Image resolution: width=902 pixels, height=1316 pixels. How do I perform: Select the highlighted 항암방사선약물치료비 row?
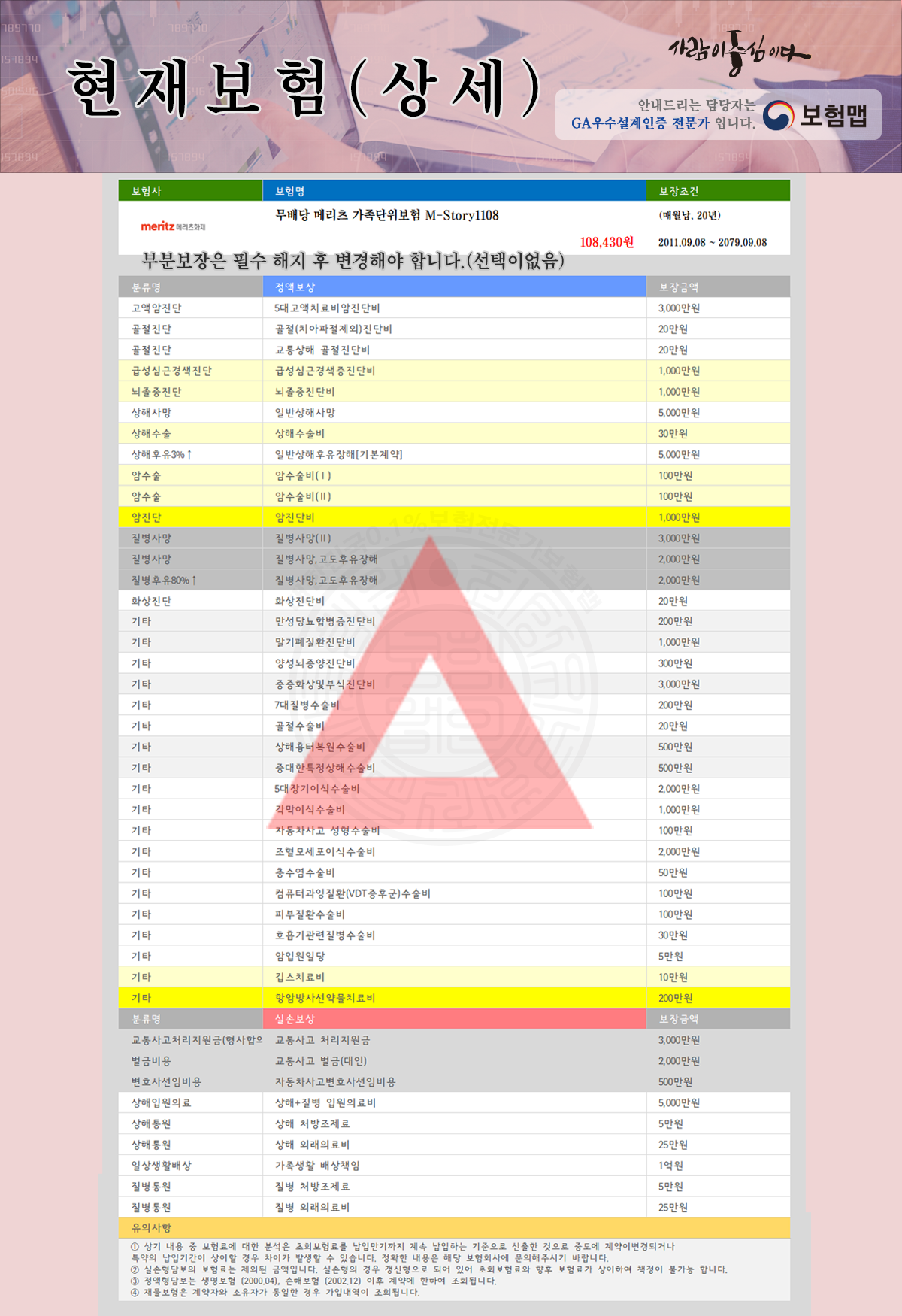tap(454, 999)
